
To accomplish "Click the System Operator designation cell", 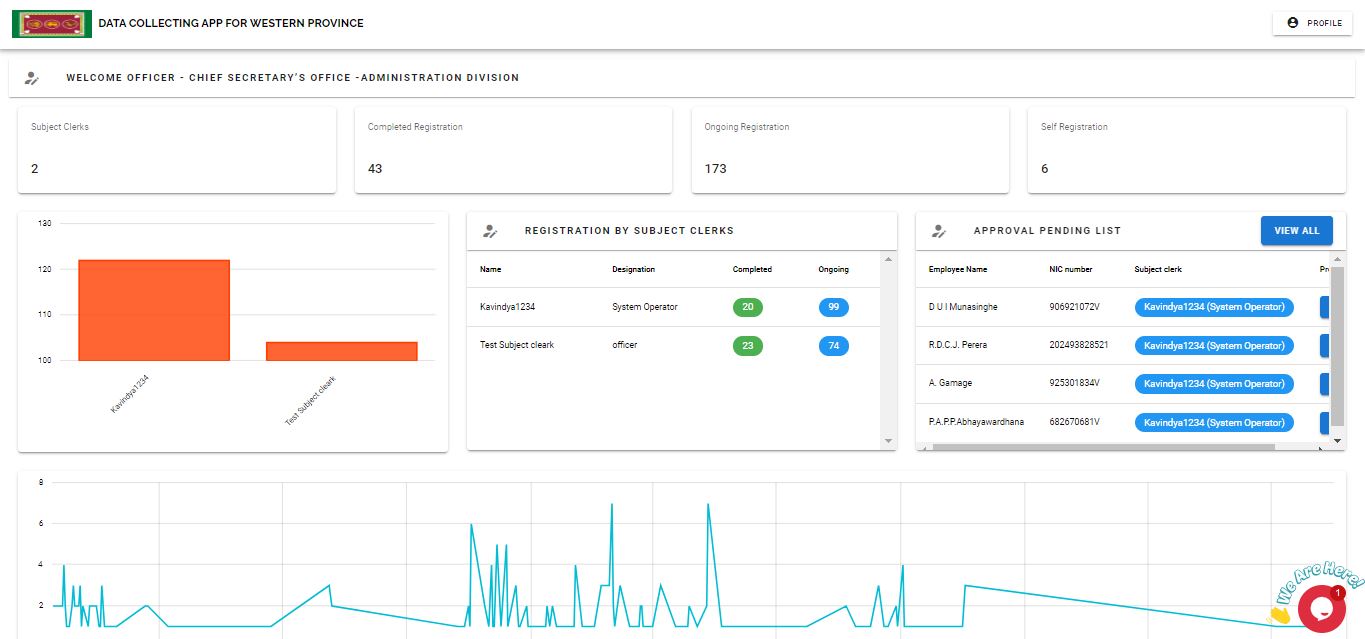I will (645, 307).
